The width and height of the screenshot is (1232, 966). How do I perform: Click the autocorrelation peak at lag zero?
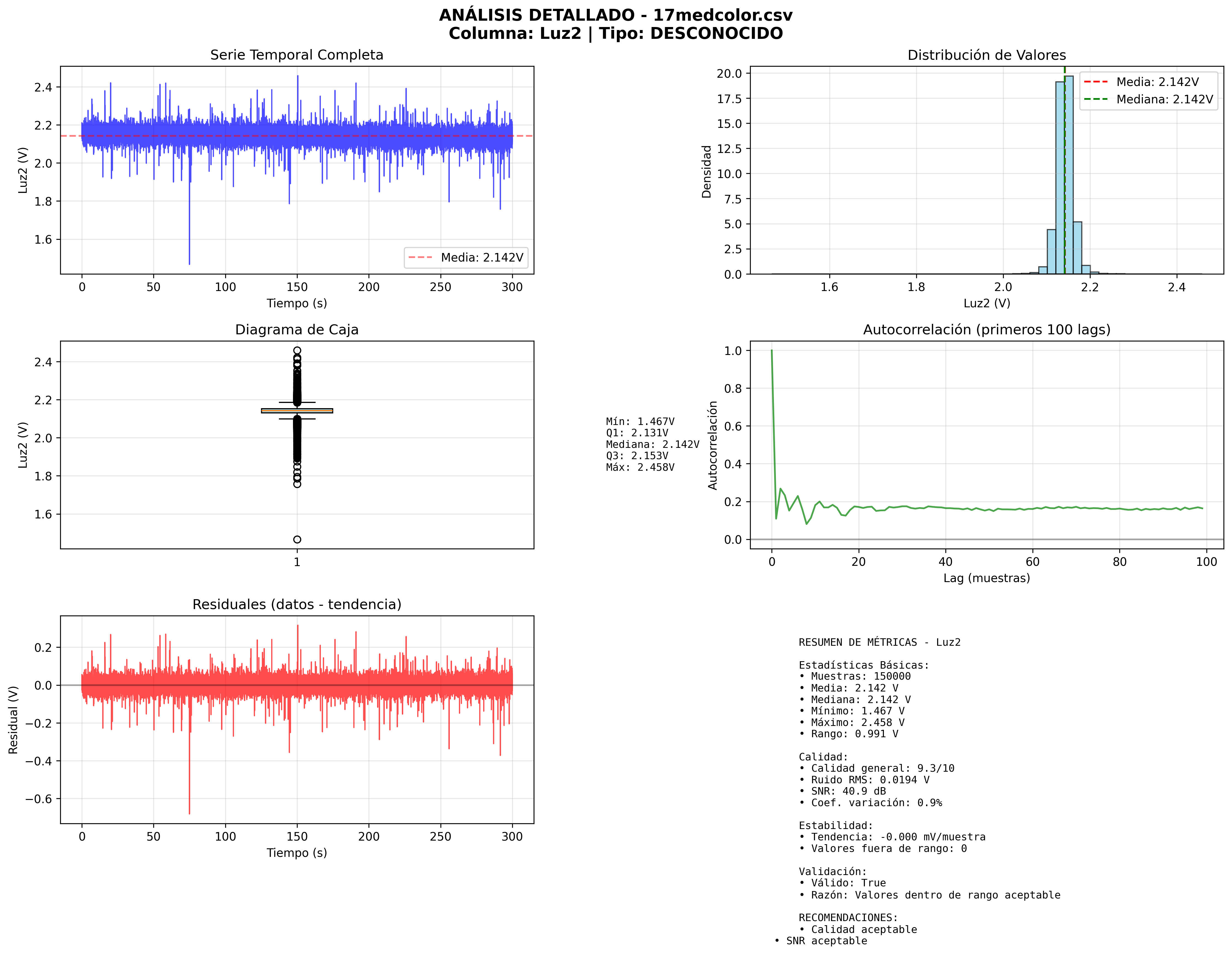pyautogui.click(x=771, y=351)
